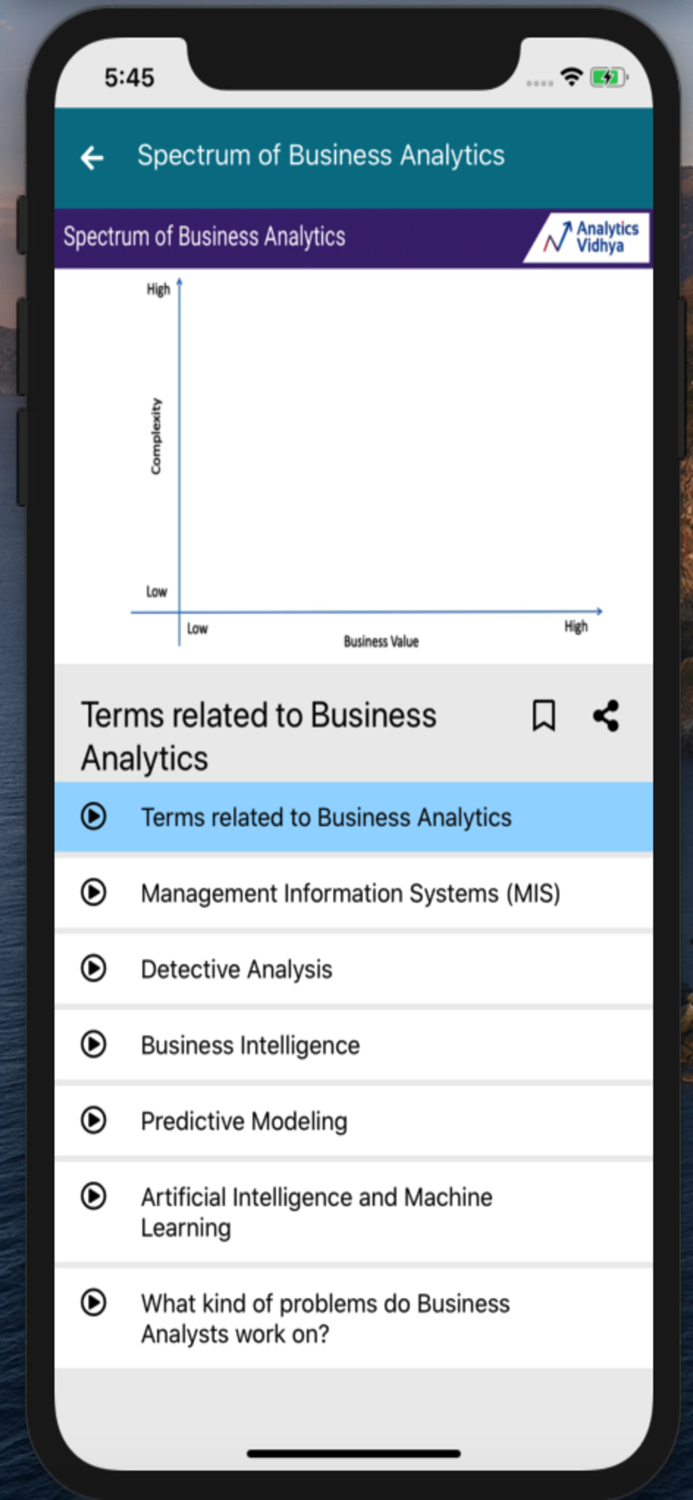
Task: Open the Analytics Vidhya logo
Action: pyautogui.click(x=584, y=237)
